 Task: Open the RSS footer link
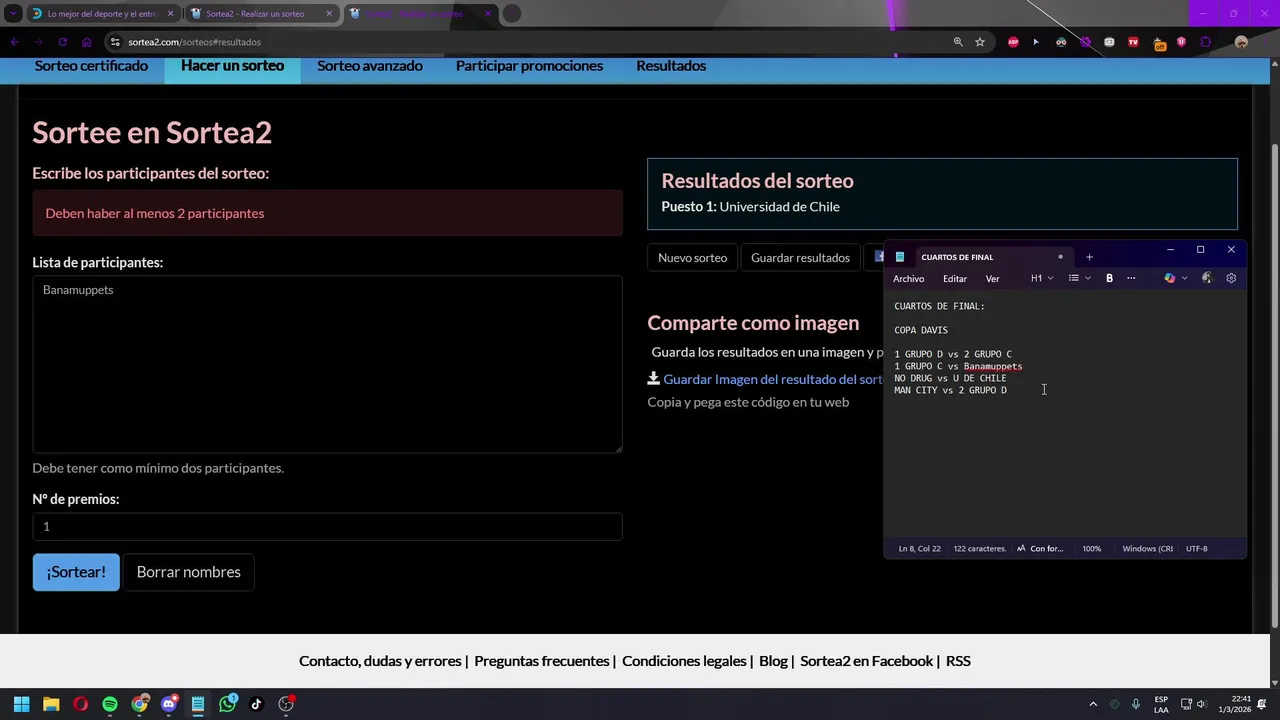click(958, 661)
